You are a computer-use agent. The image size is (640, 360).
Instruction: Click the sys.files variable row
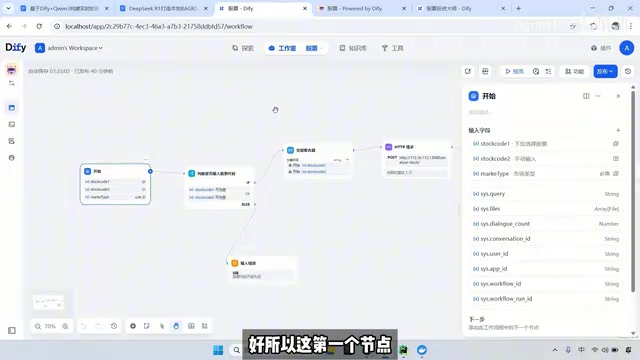point(545,209)
